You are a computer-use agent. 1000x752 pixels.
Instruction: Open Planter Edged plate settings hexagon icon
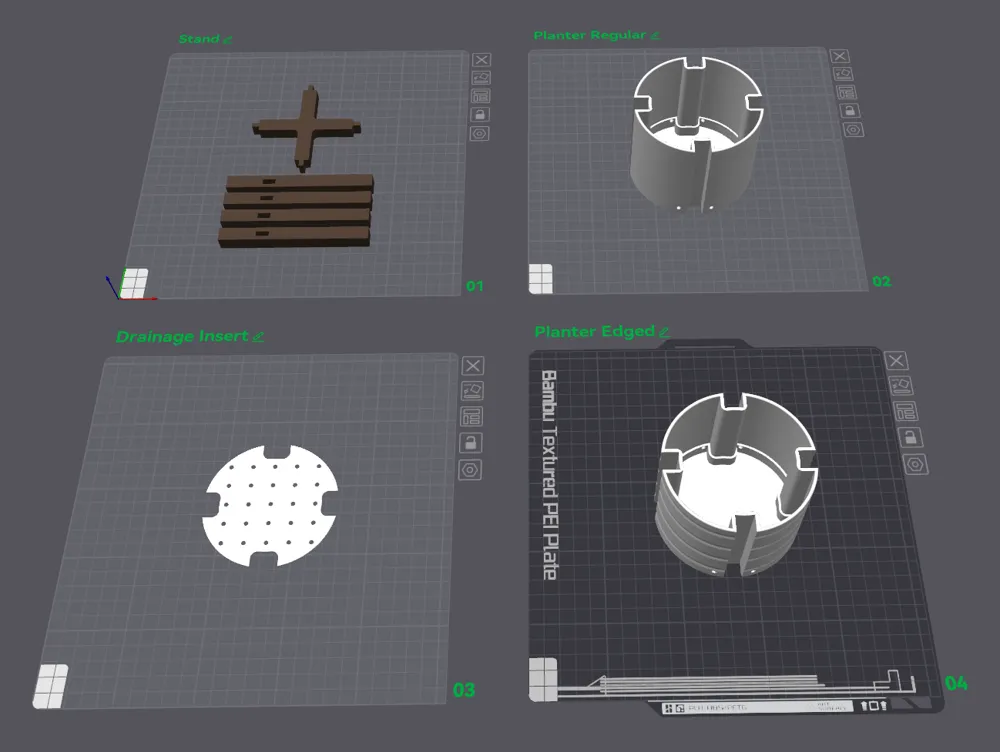click(915, 464)
